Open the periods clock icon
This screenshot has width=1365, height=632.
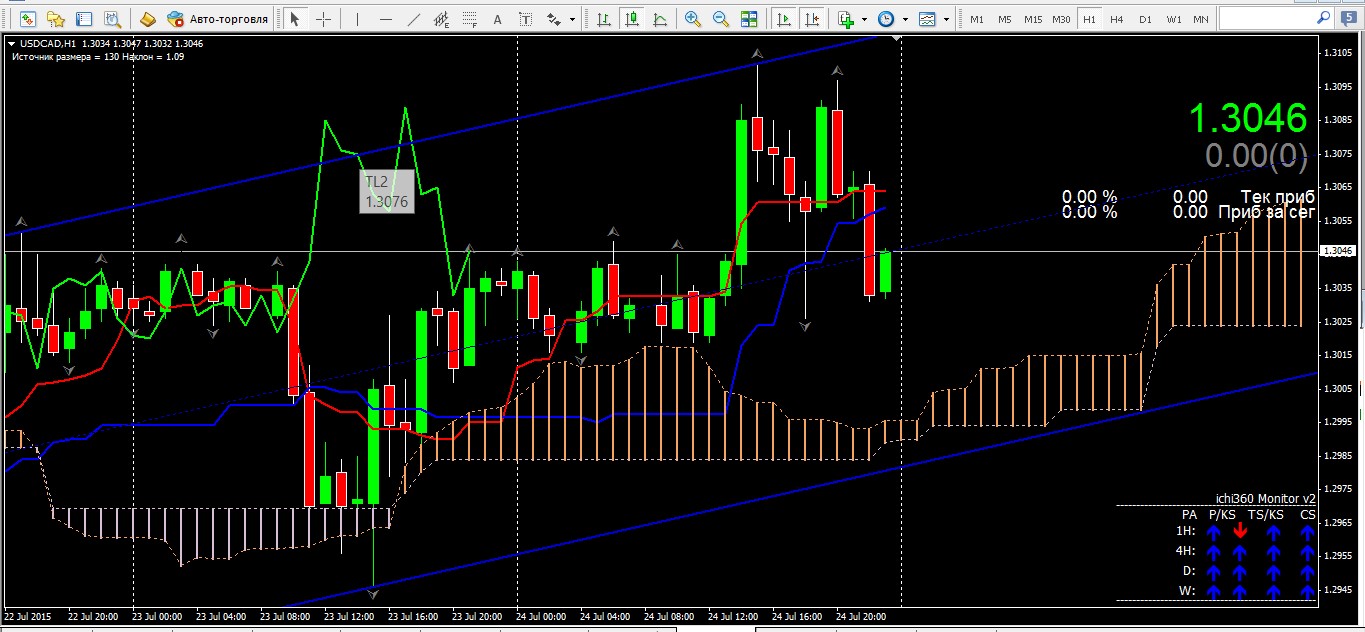pos(886,19)
